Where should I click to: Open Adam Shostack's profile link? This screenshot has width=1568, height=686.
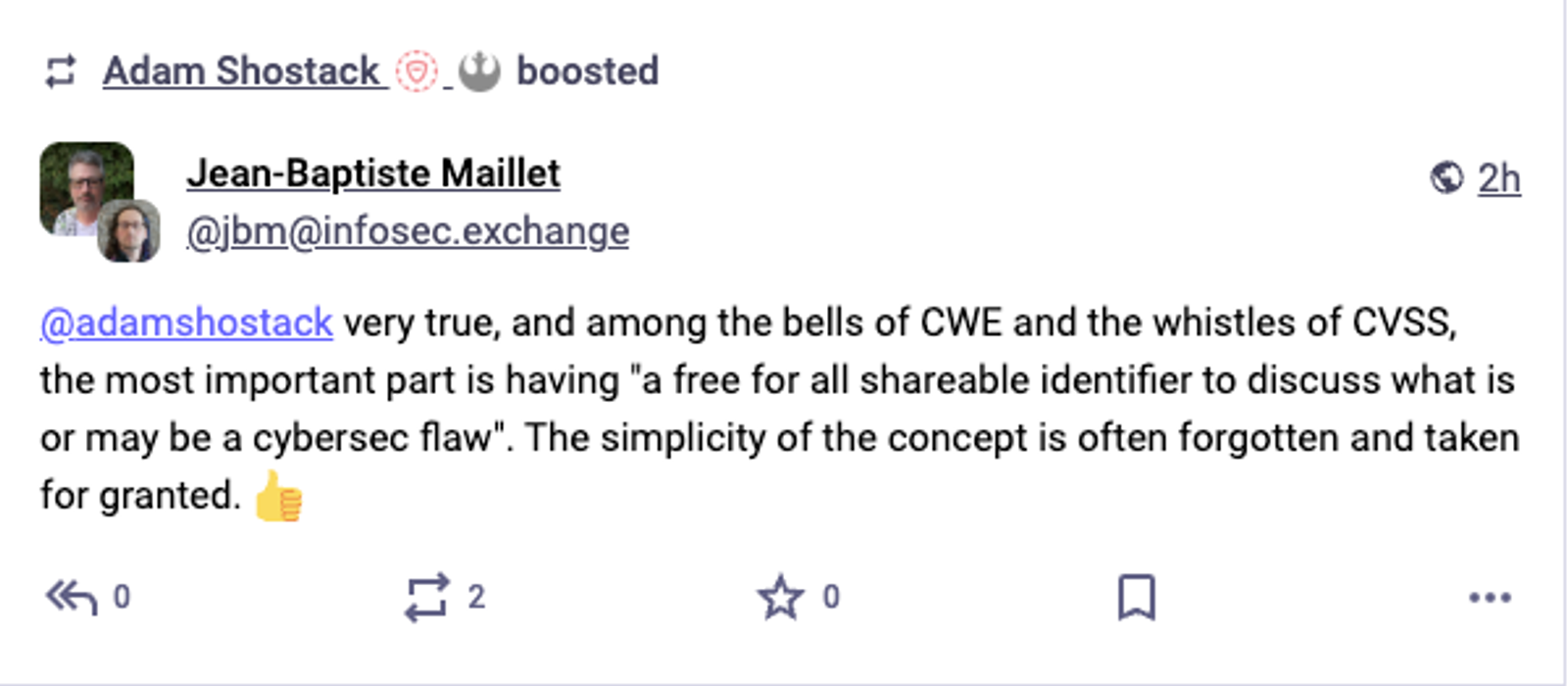pos(241,72)
